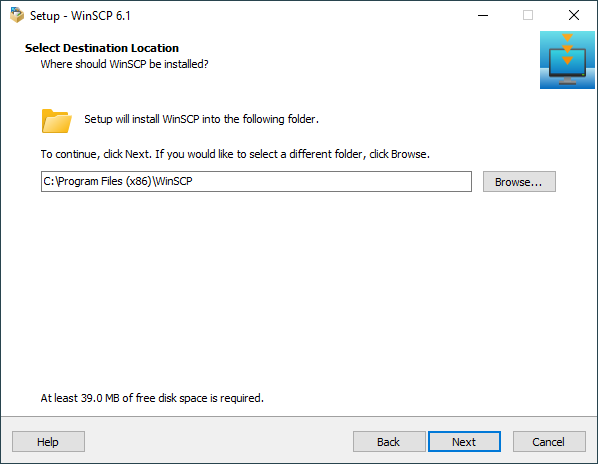Viewport: 598px width, 464px height.
Task: Open setup Help
Action: pos(48,442)
